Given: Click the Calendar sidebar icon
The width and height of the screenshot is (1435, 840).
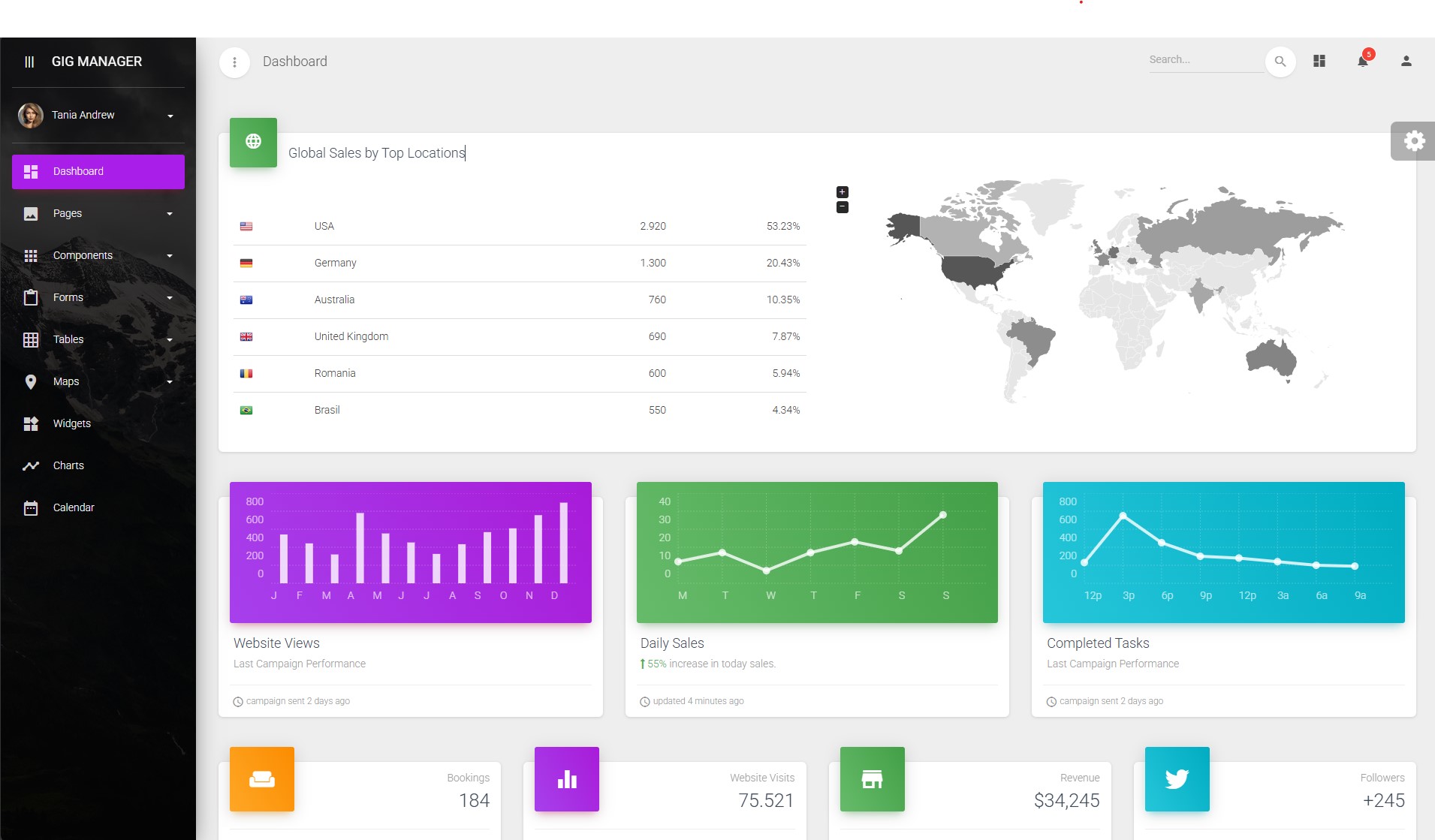Looking at the screenshot, I should click(x=31, y=508).
